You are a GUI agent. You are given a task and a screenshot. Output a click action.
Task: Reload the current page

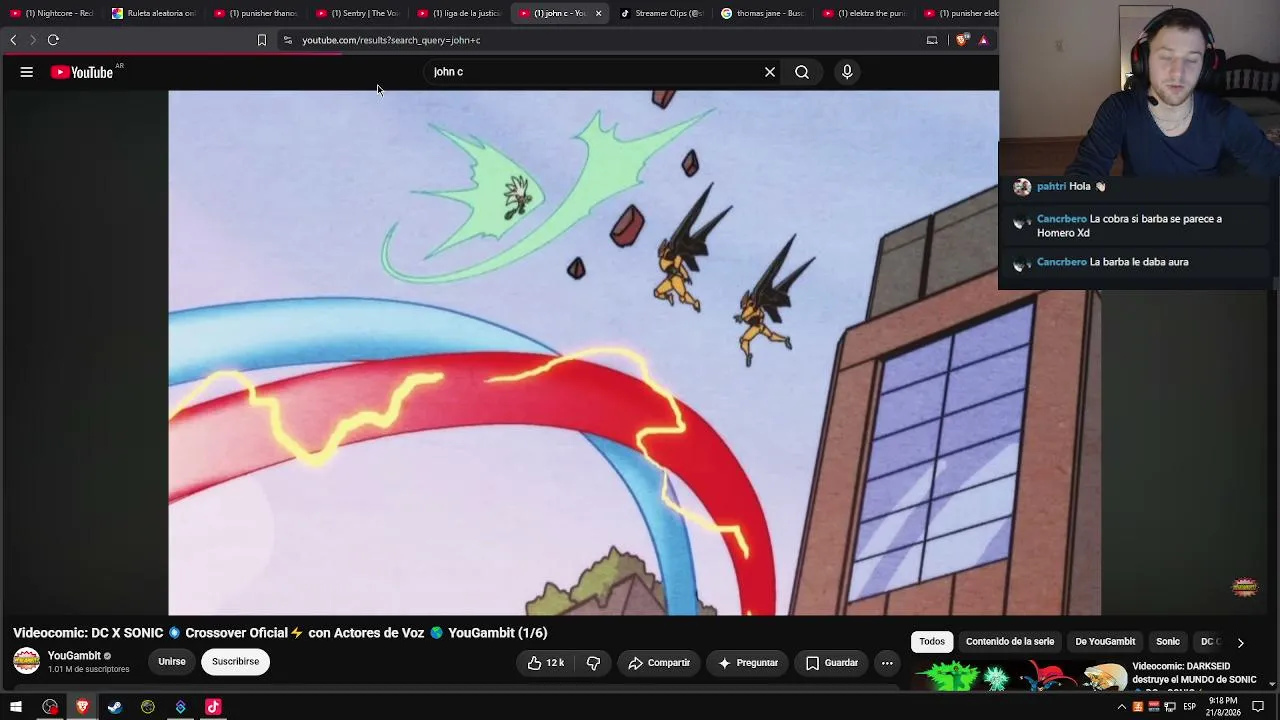point(53,40)
